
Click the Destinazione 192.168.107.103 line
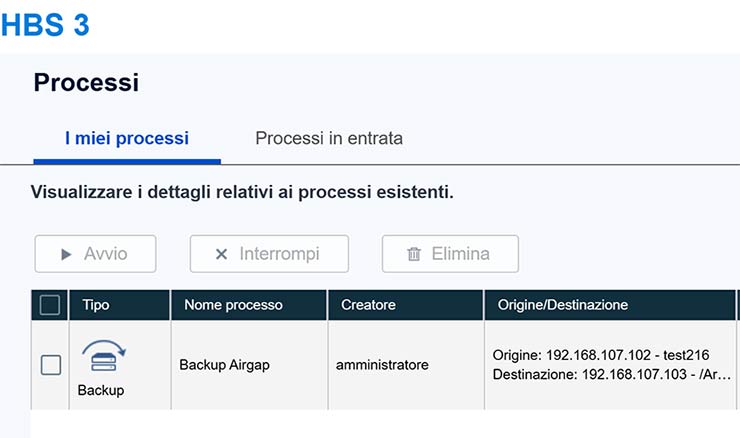611,375
